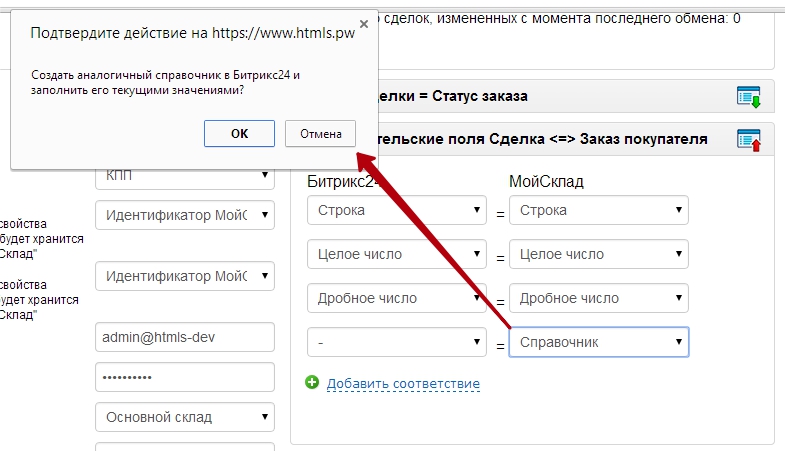
Task: Open Битрикс24 Целое число dropdown
Action: click(397, 255)
